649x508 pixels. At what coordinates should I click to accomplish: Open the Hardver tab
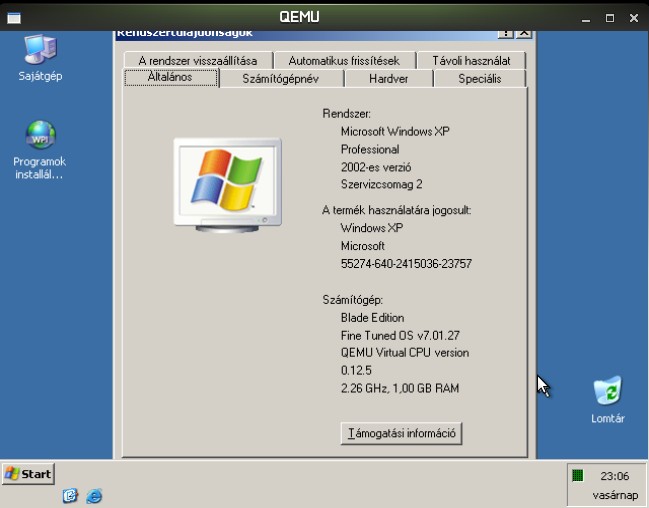coord(389,79)
